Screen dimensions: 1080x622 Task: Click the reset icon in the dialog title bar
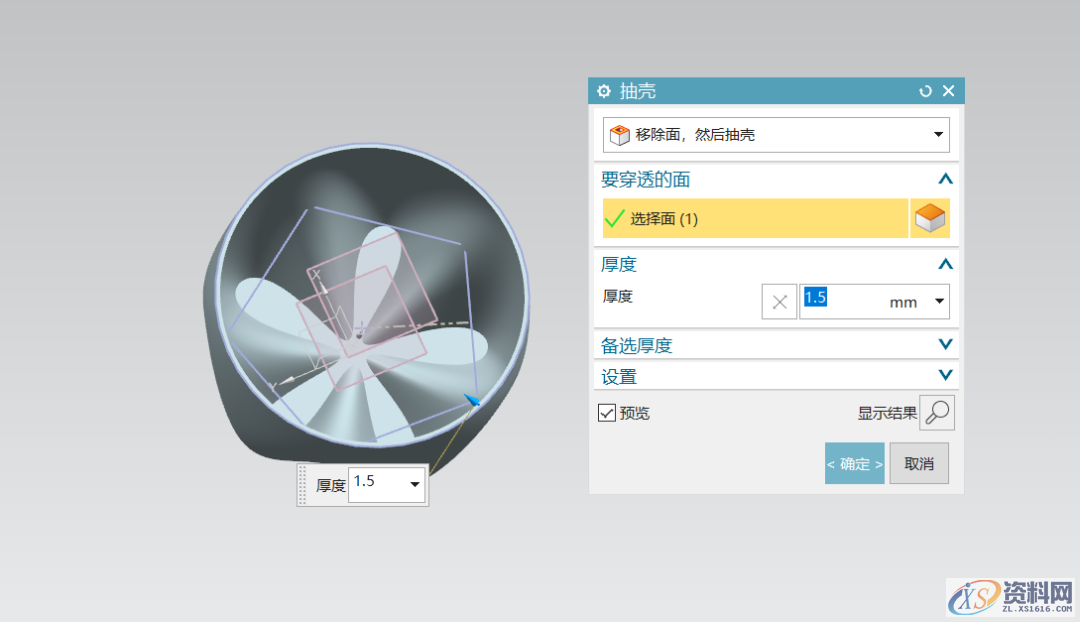click(x=925, y=91)
